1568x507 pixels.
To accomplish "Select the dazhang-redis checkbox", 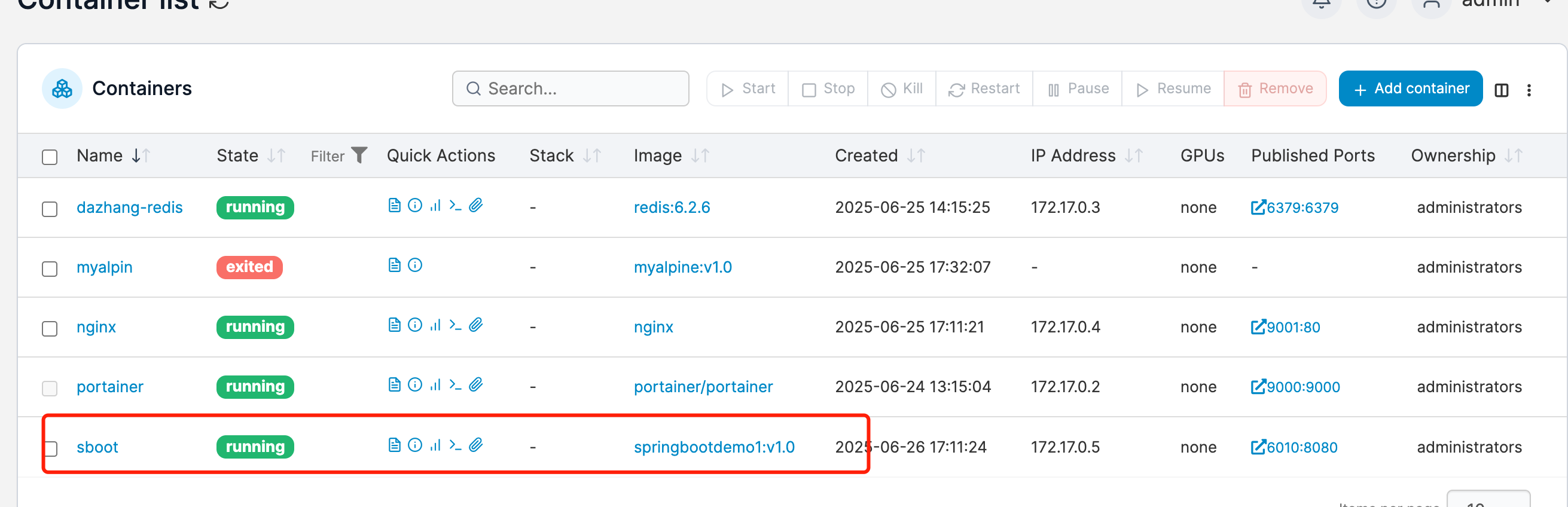I will click(50, 209).
